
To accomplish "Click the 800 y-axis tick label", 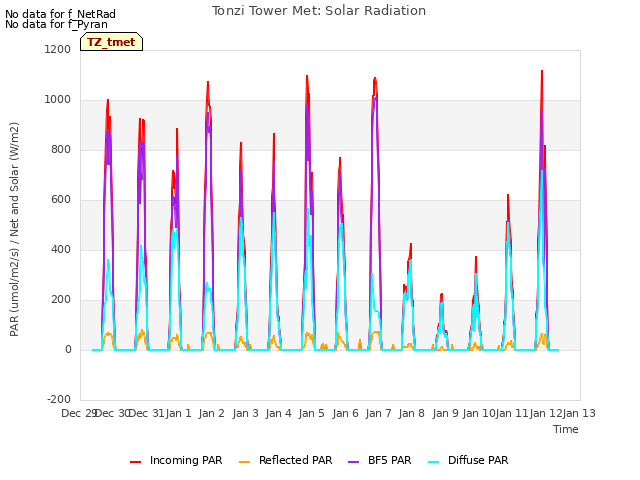I will (x=61, y=149).
